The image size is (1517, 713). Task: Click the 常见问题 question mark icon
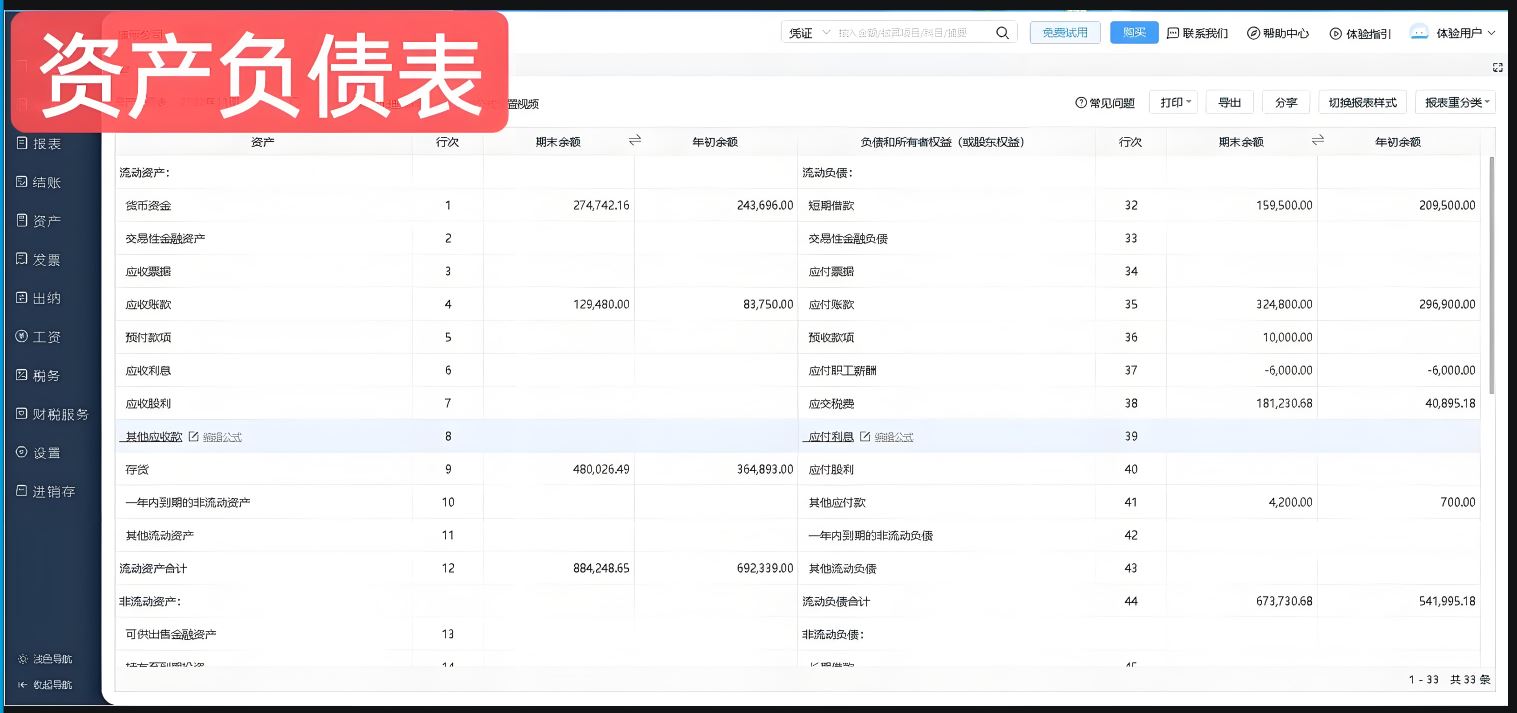[x=1080, y=103]
